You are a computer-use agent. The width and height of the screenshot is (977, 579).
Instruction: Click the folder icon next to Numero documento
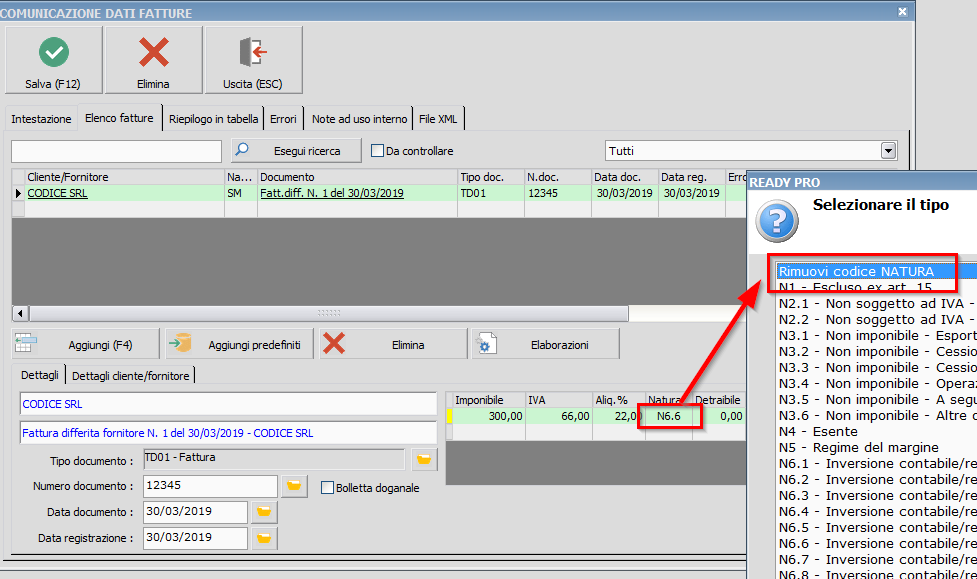pos(294,486)
